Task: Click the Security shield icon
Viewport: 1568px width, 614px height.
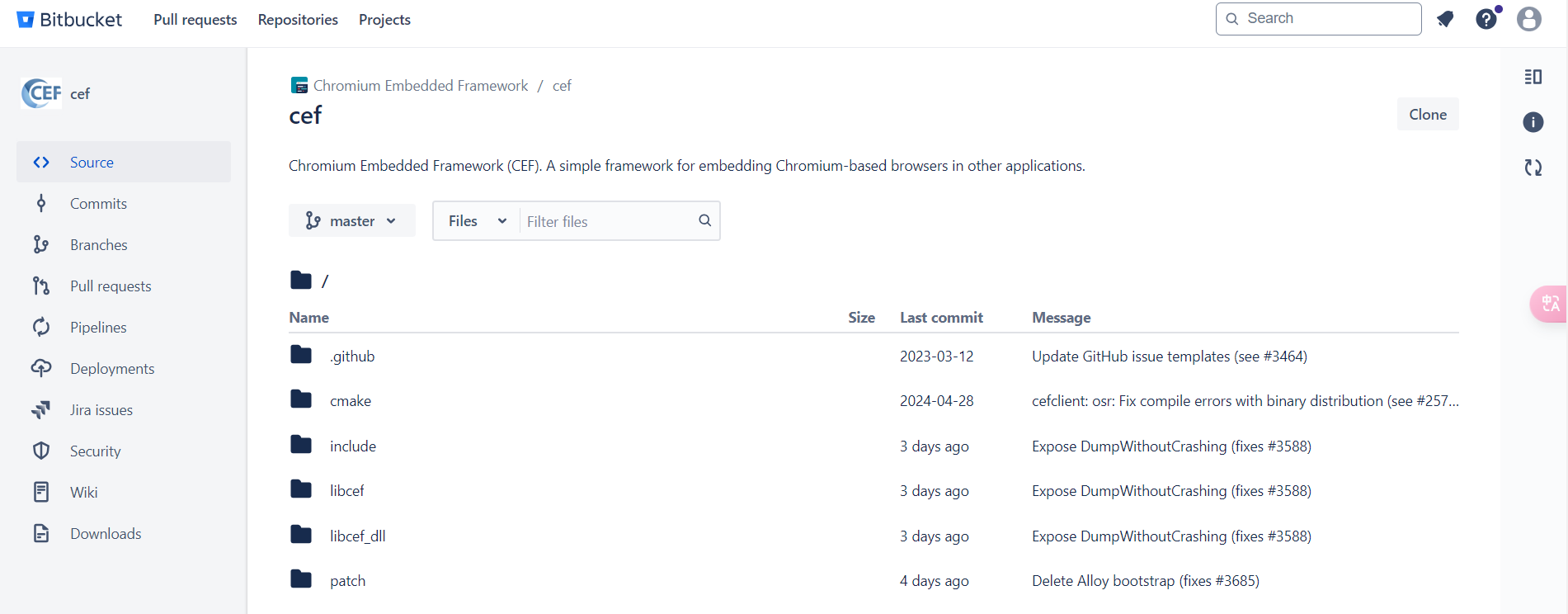Action: pos(41,451)
